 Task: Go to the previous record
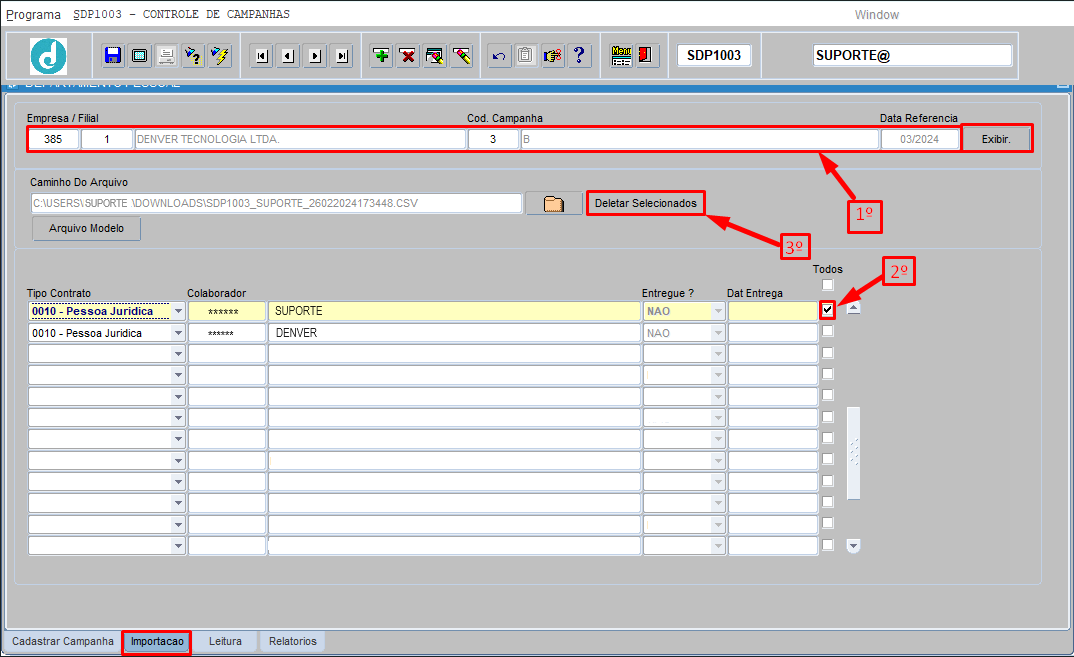(288, 55)
